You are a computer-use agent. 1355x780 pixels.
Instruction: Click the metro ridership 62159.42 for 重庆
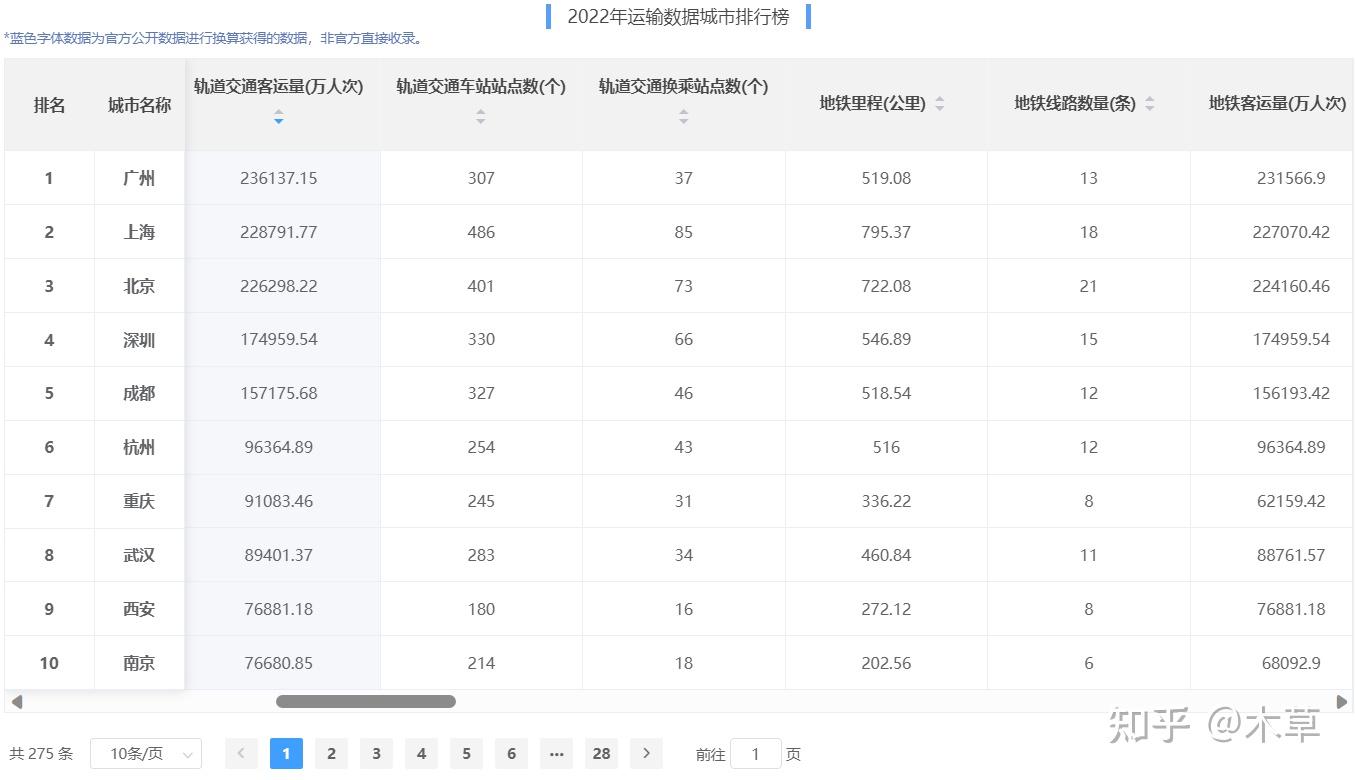pos(1291,501)
